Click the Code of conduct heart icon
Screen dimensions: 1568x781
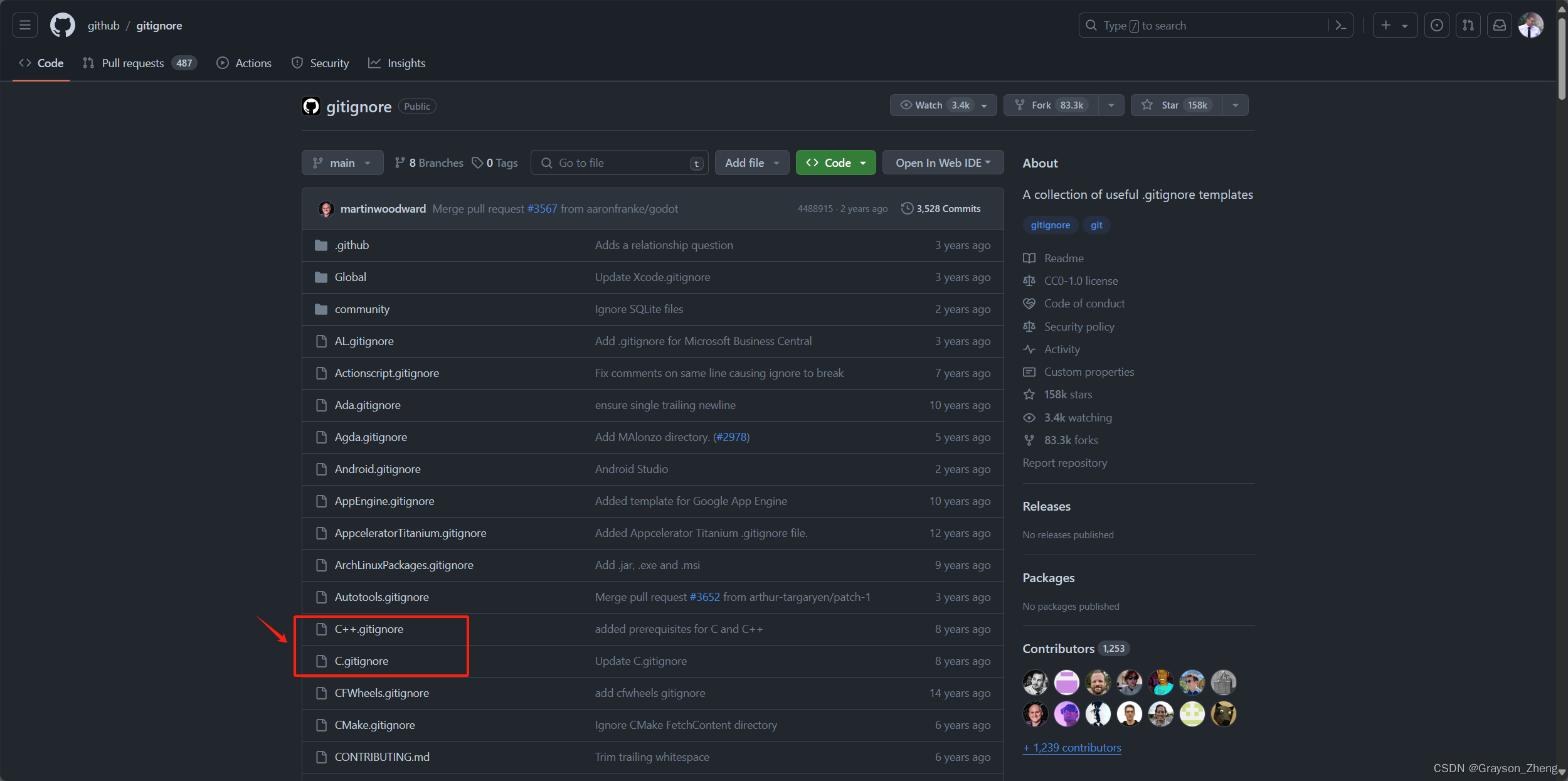click(1029, 304)
